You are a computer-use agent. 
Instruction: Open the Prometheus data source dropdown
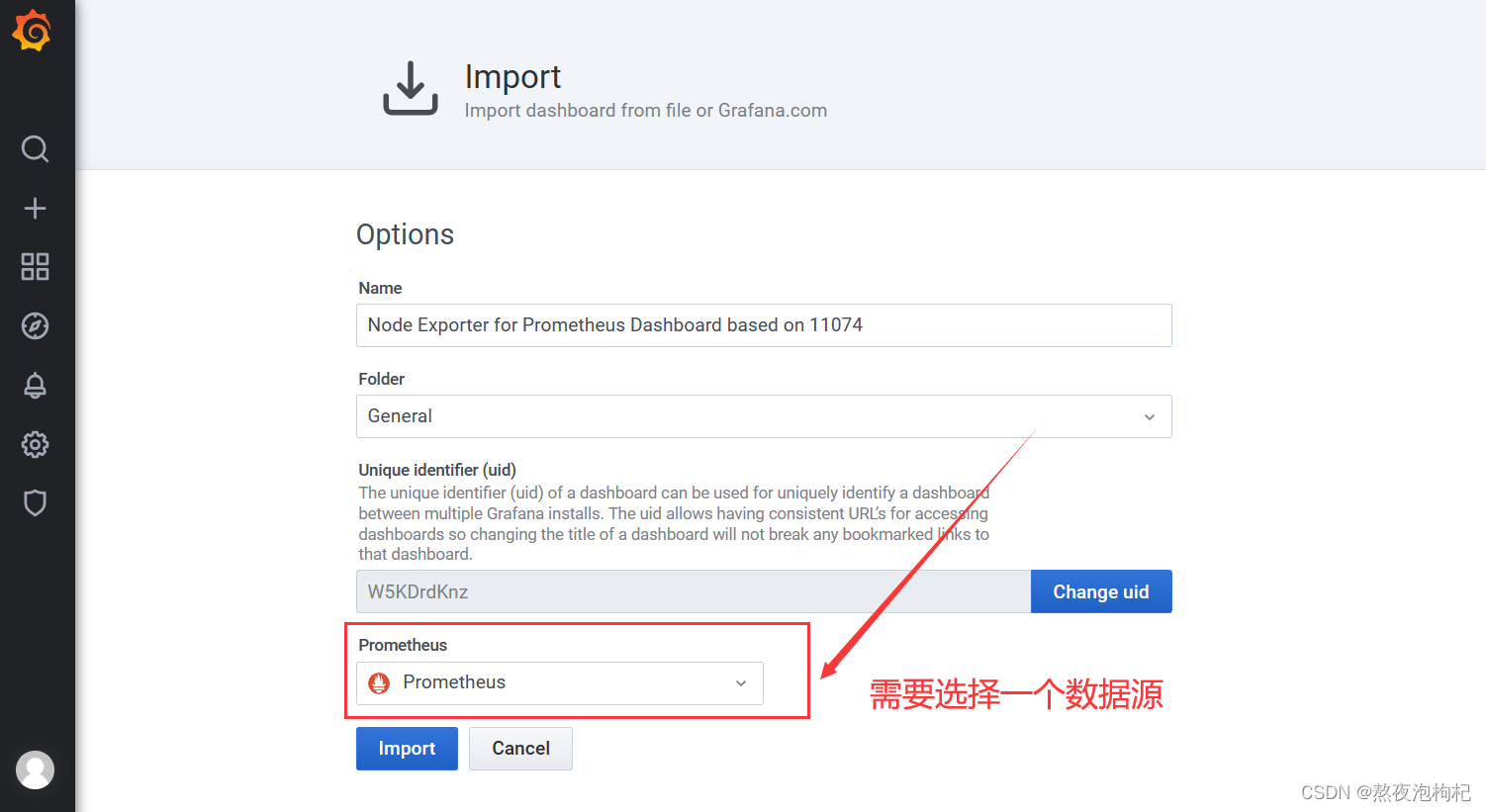[x=560, y=683]
